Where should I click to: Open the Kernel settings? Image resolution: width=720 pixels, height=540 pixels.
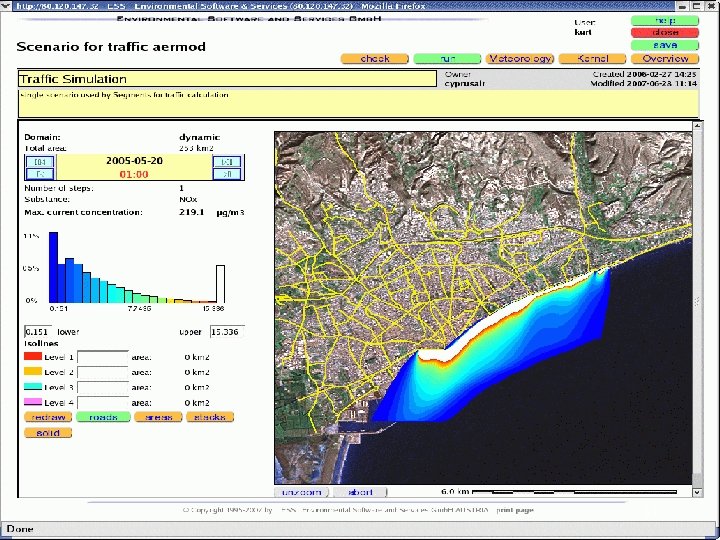592,59
